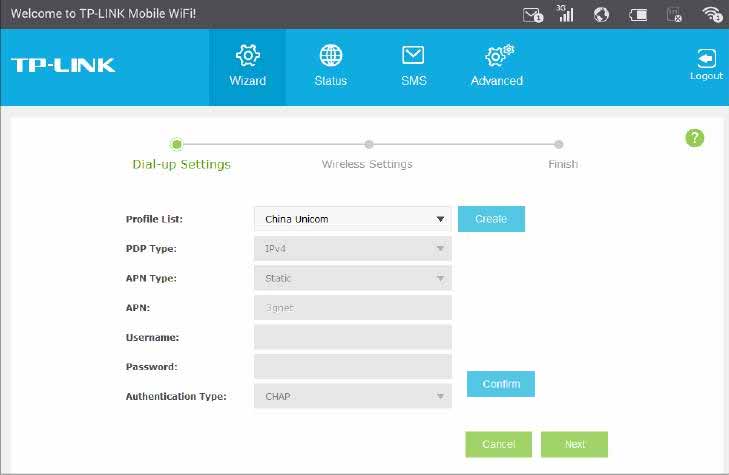Screen dimensions: 729x475
Task: Click the TP-LINK logo
Action: 63,65
